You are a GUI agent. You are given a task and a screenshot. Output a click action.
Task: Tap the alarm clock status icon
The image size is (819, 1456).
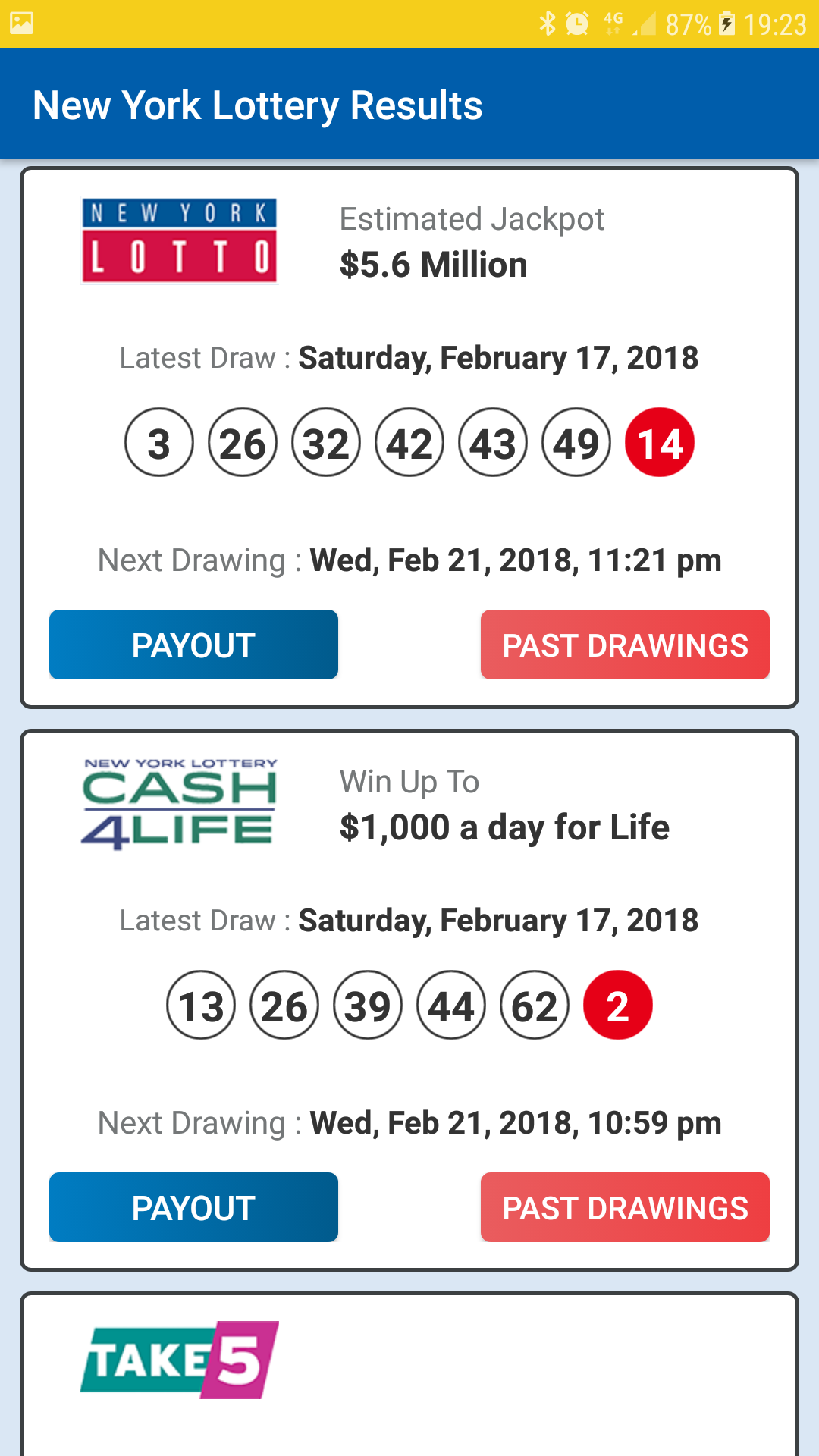pyautogui.click(x=577, y=24)
